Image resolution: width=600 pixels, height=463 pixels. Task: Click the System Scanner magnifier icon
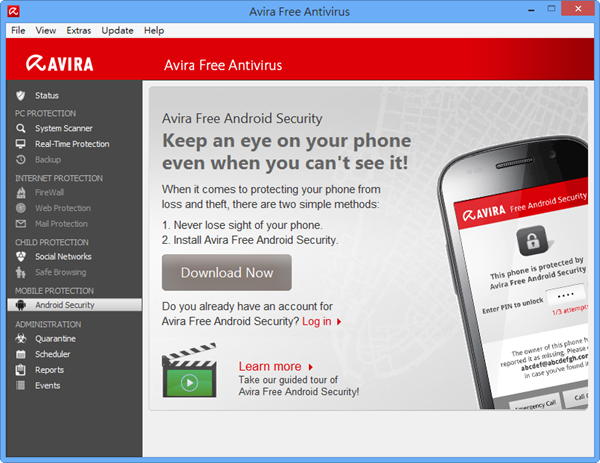(21, 128)
